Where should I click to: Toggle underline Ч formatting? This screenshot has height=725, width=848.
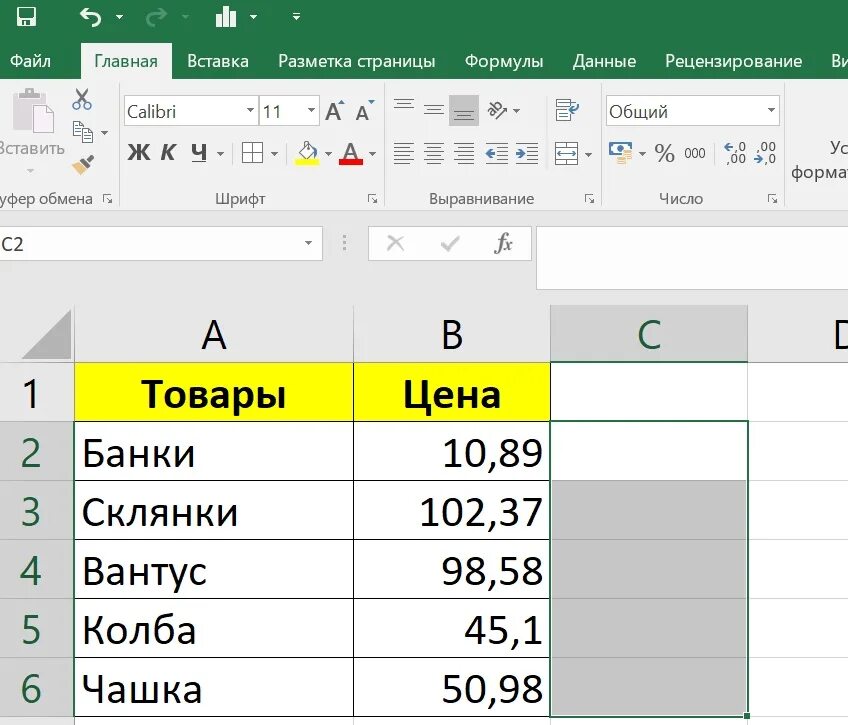pos(199,153)
